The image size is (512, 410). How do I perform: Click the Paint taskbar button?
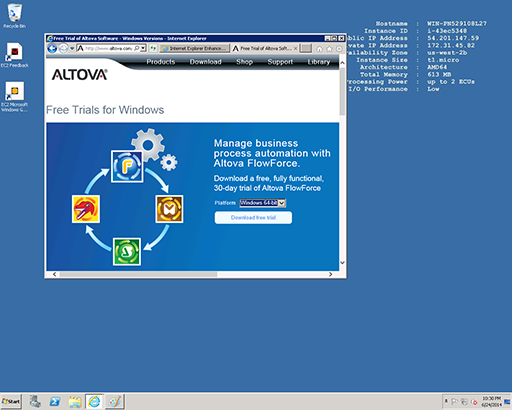pos(115,401)
